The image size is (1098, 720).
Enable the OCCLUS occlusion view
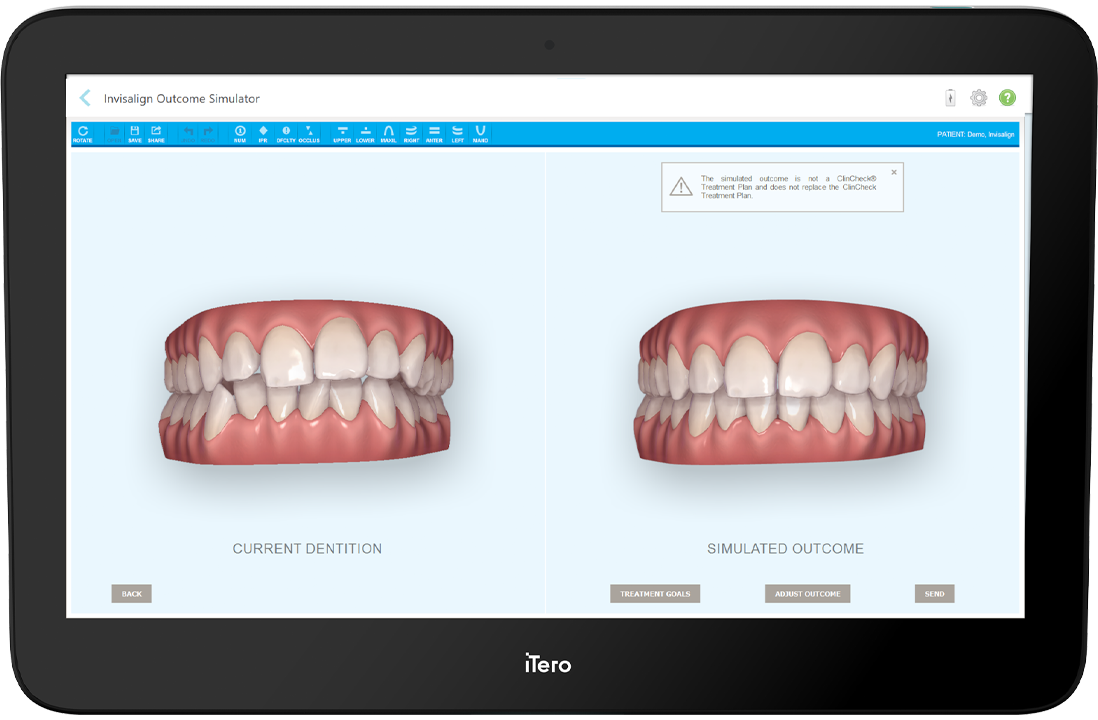pos(309,134)
